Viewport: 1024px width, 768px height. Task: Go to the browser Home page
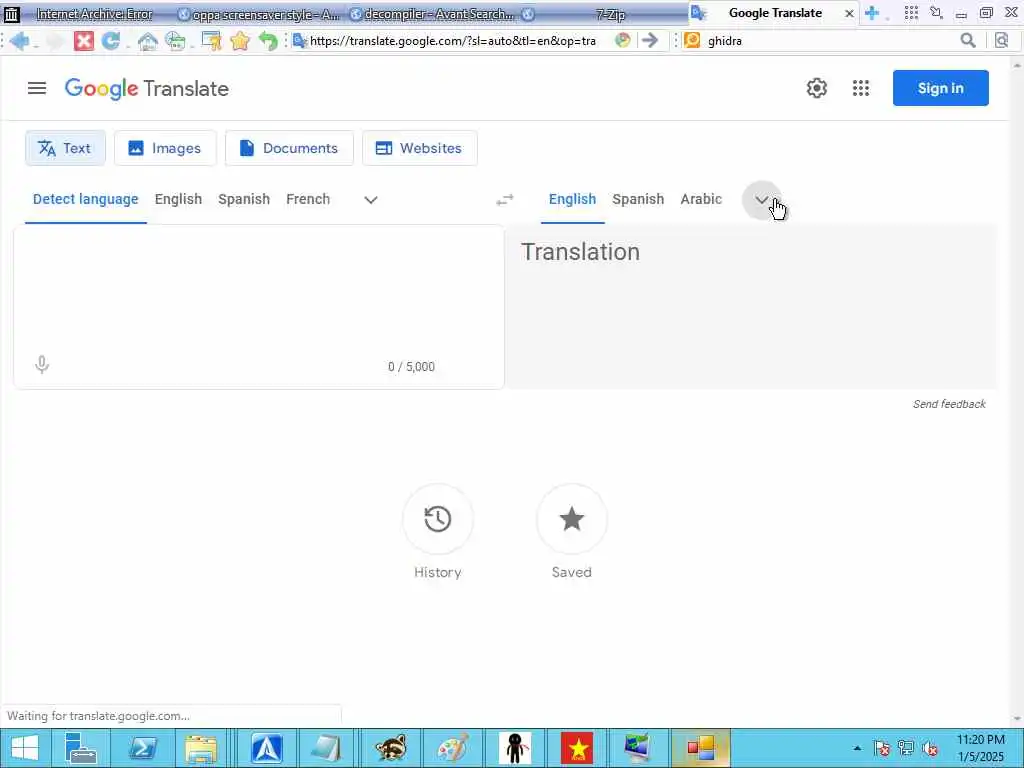[148, 42]
